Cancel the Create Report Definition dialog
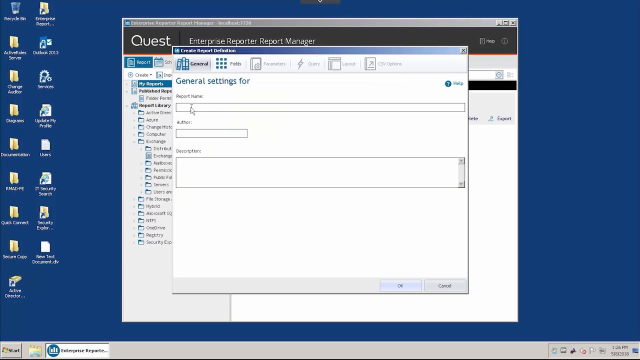640x360 pixels. [444, 286]
